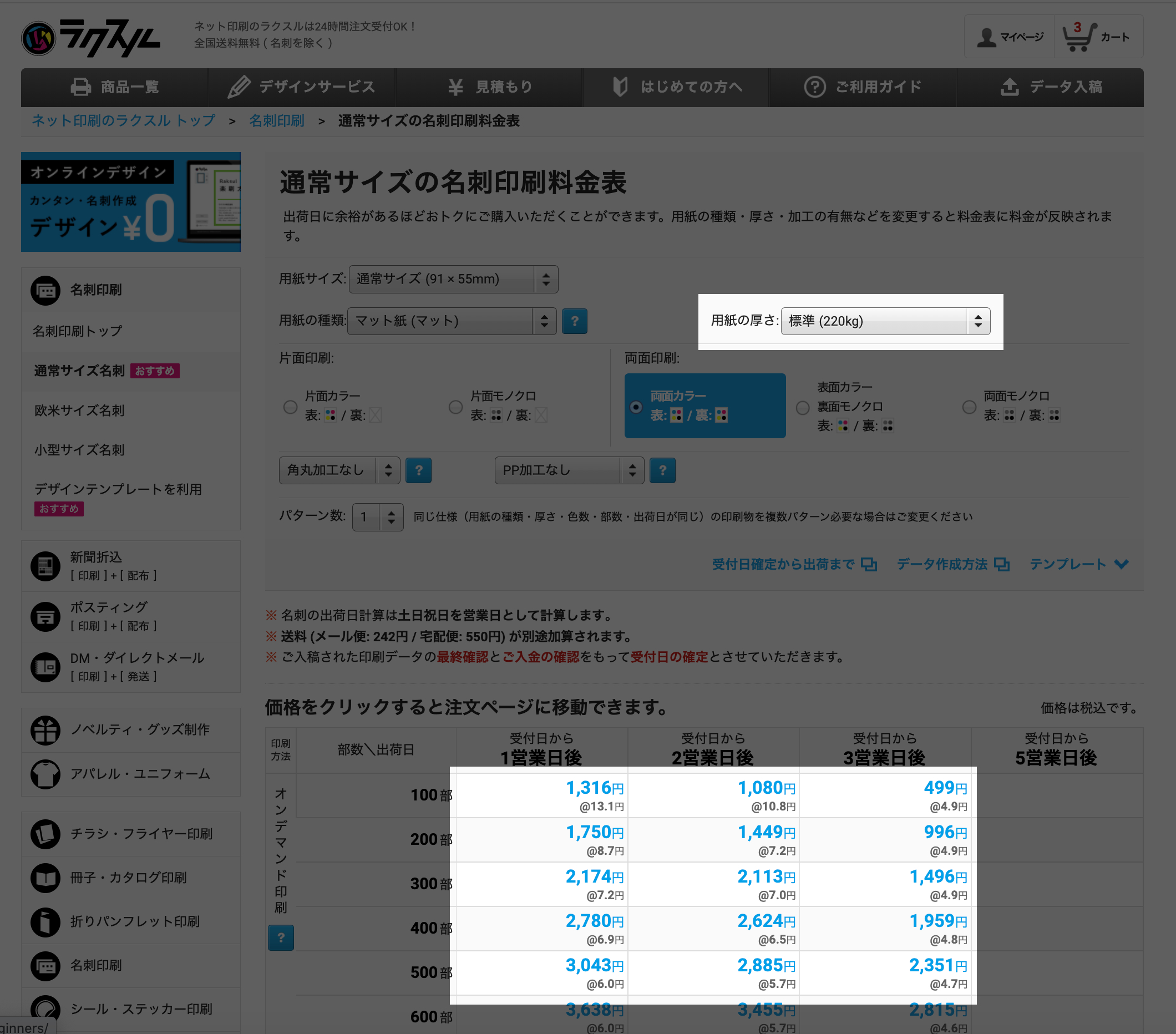This screenshot has width=1176, height=1034.
Task: Select 片面モノクロ radio button
Action: pos(455,407)
